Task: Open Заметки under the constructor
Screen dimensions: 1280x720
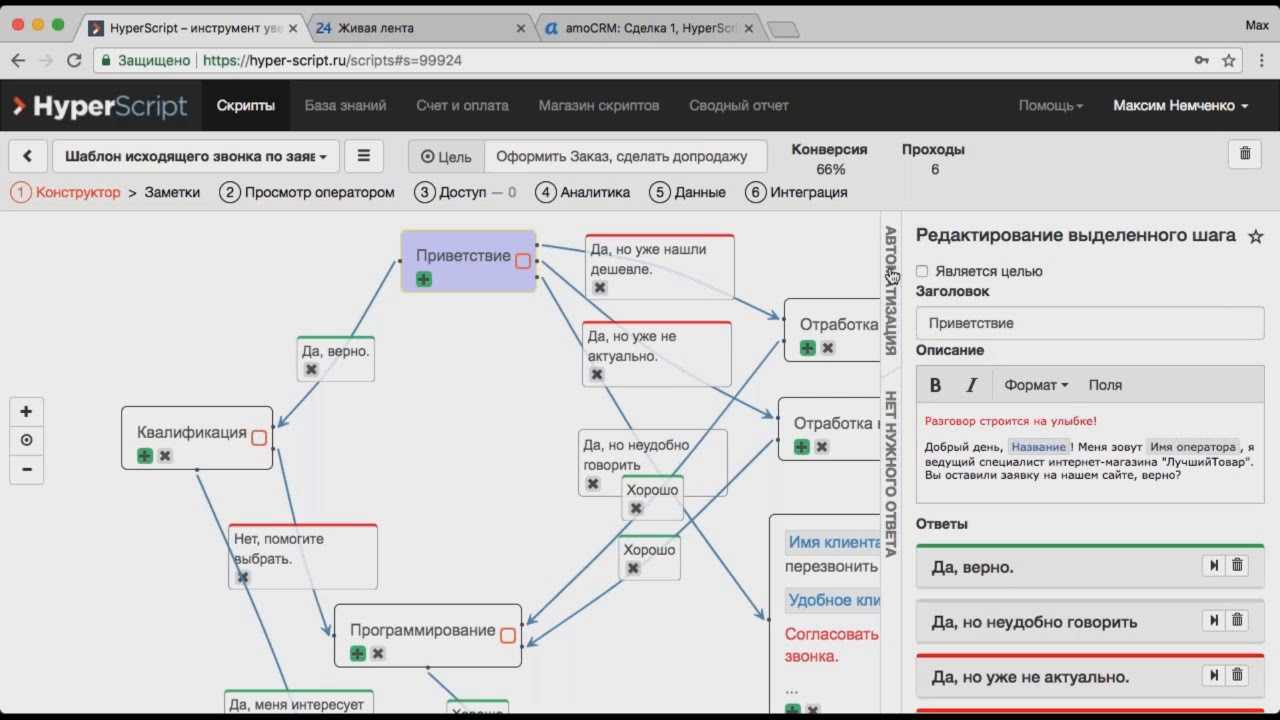Action: (x=172, y=192)
